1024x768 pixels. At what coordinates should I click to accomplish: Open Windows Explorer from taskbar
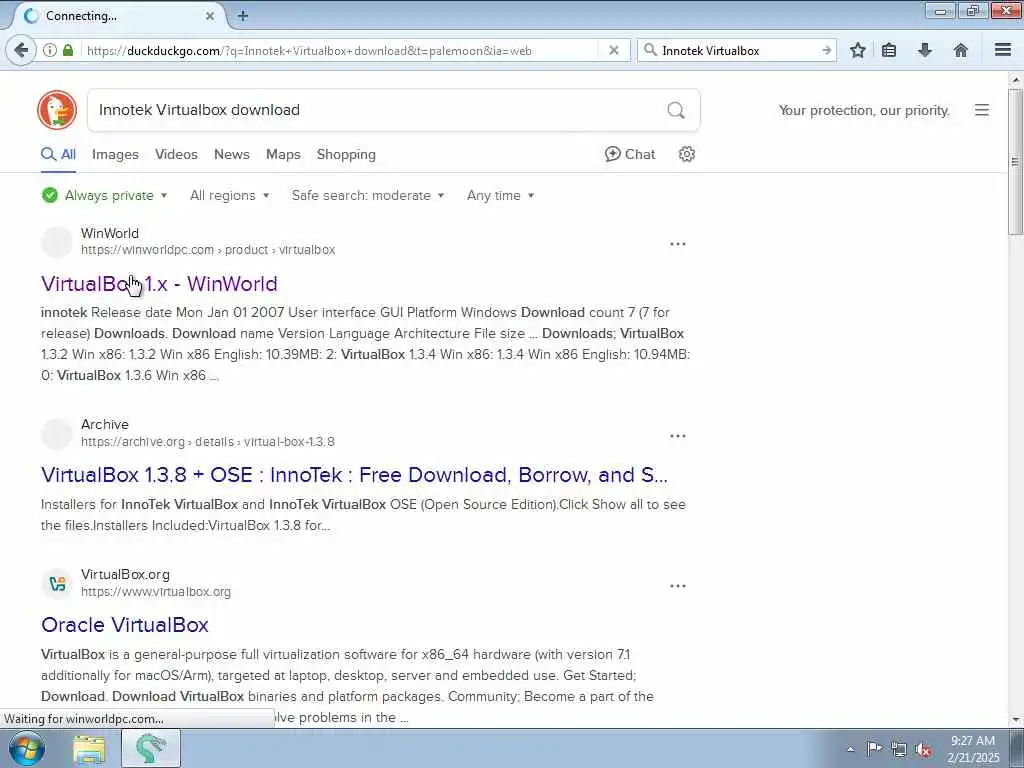89,749
